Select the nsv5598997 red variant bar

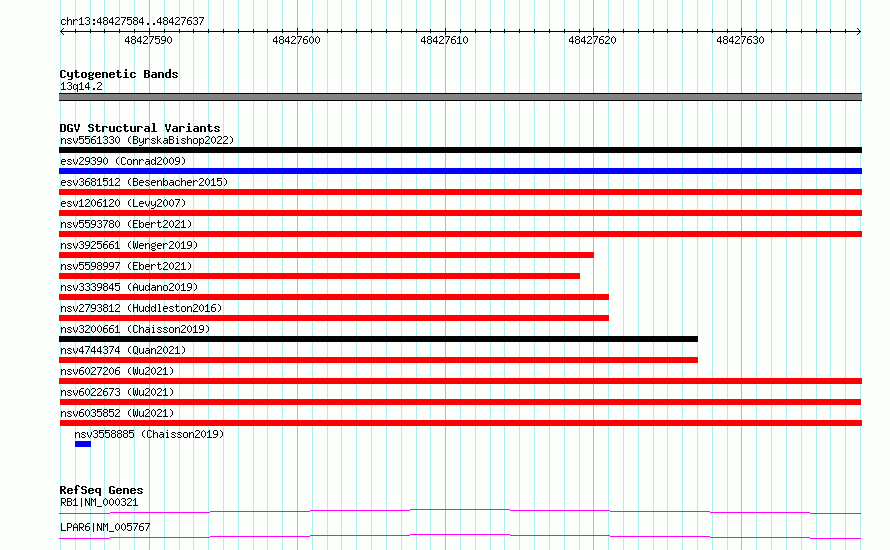[x=320, y=276]
